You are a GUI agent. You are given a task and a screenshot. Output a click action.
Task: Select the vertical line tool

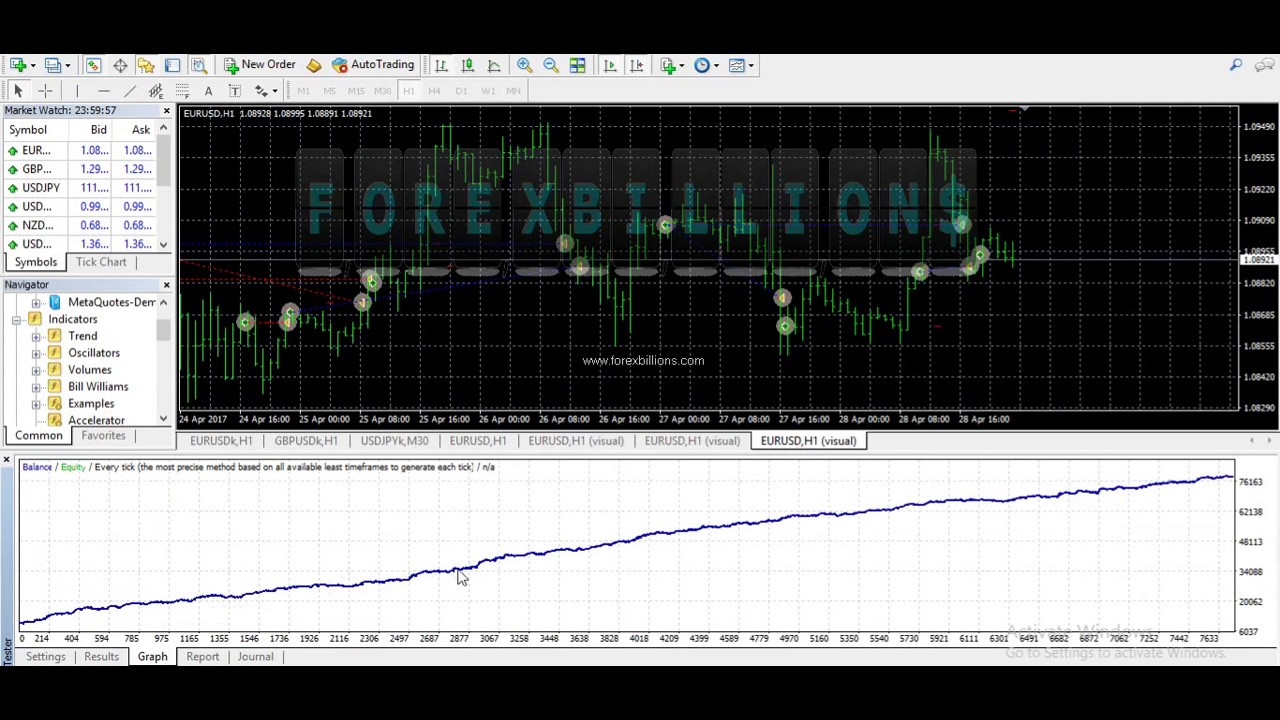[77, 91]
